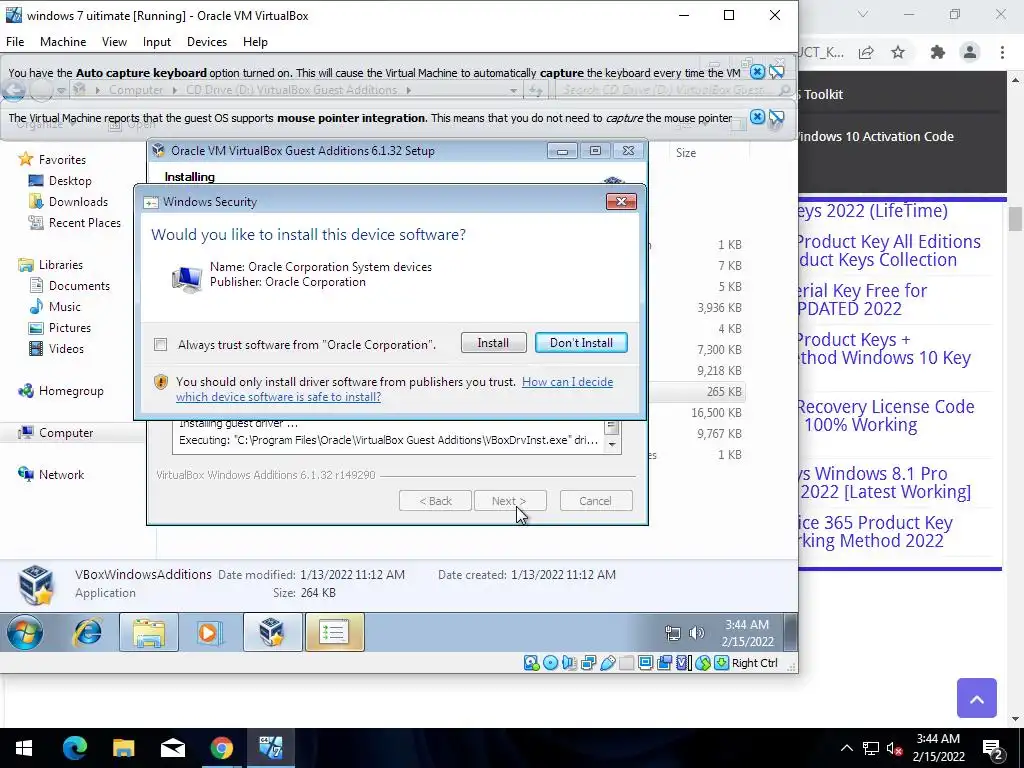Open 'Windows 8.1 Pro 2022 [Latest Working]' link

(x=884, y=483)
